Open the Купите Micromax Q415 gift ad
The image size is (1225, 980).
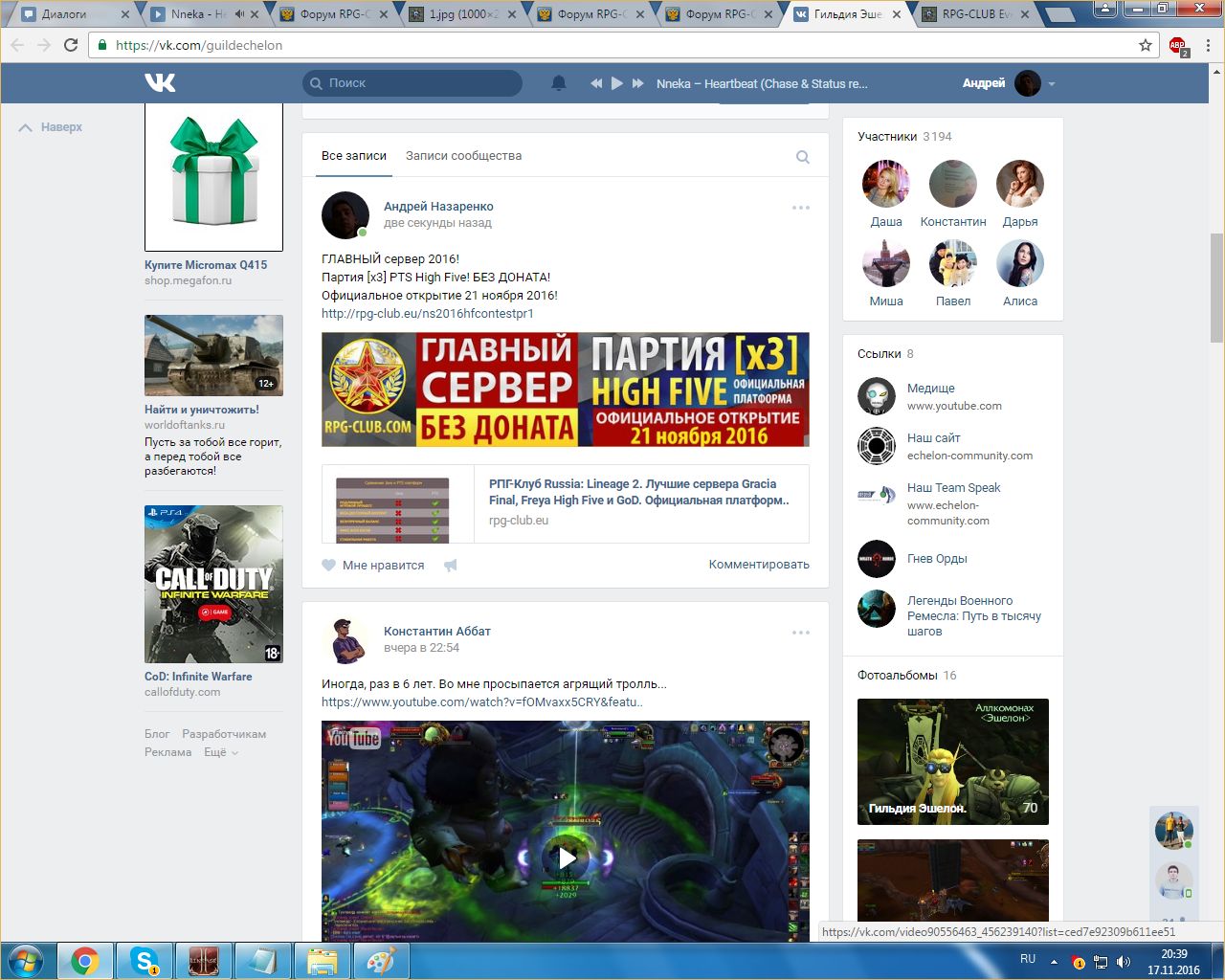tap(213, 177)
